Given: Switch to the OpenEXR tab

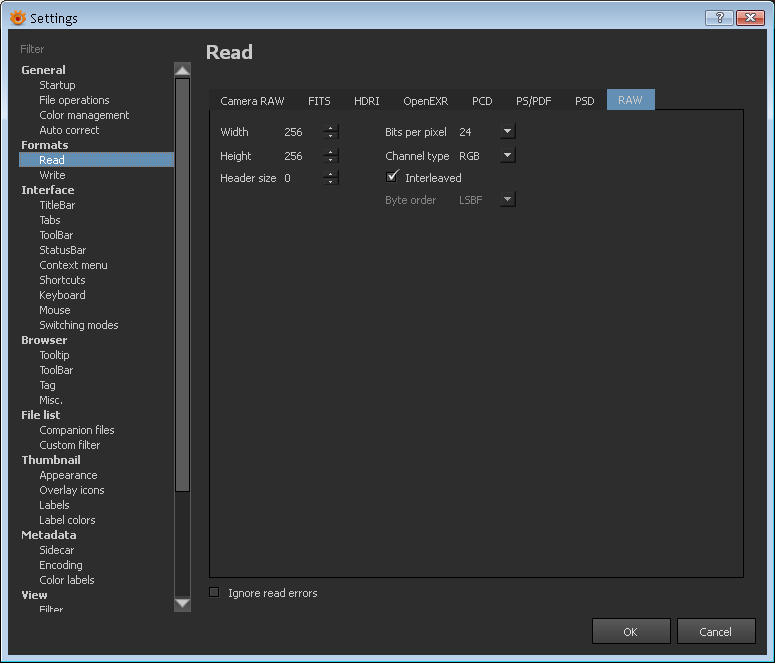Looking at the screenshot, I should point(425,101).
